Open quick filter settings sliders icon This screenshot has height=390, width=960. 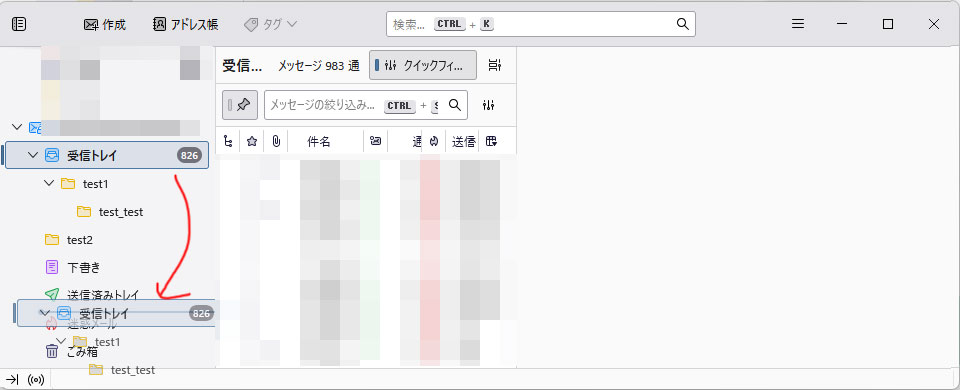click(488, 105)
